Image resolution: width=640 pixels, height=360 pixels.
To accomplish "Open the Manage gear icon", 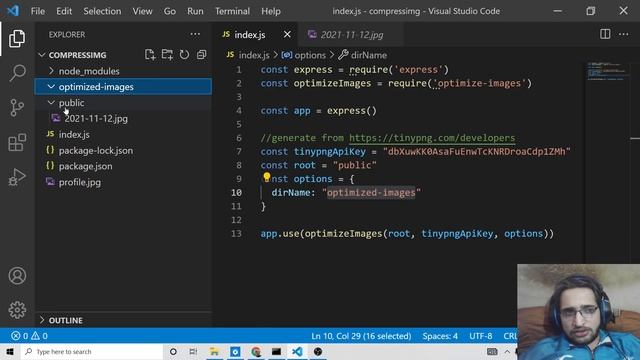I will 17,310.
